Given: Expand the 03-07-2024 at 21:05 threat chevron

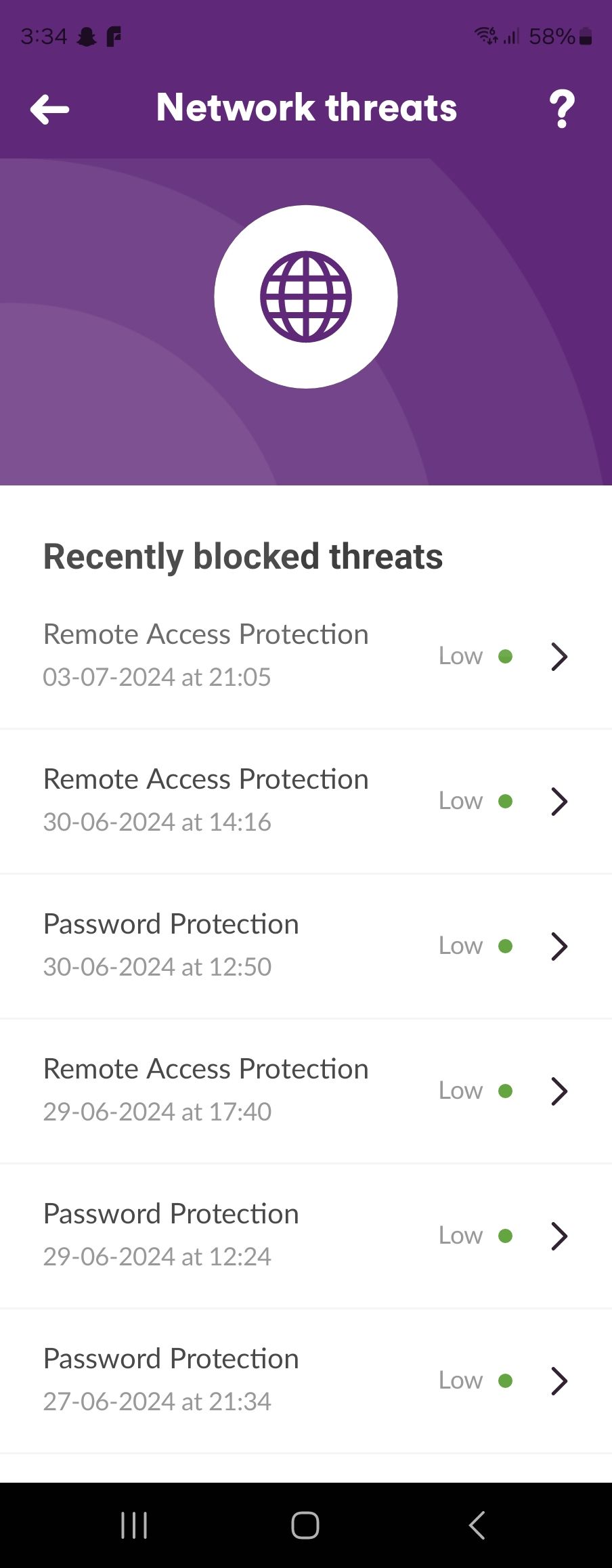Looking at the screenshot, I should pos(559,656).
